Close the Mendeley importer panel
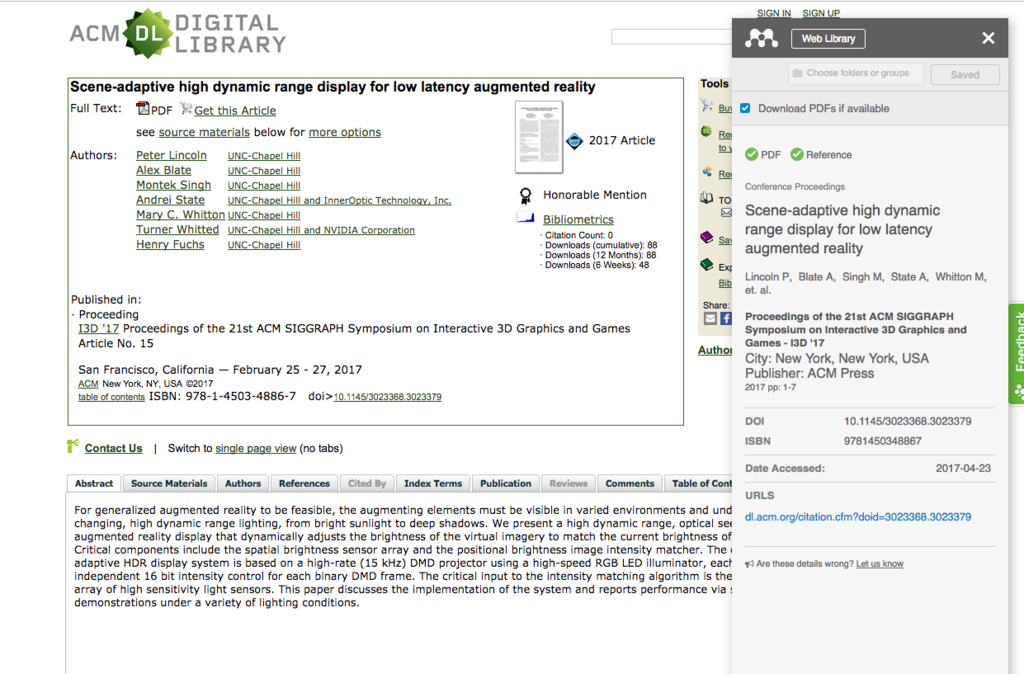This screenshot has height=674, width=1024. pos(988,39)
